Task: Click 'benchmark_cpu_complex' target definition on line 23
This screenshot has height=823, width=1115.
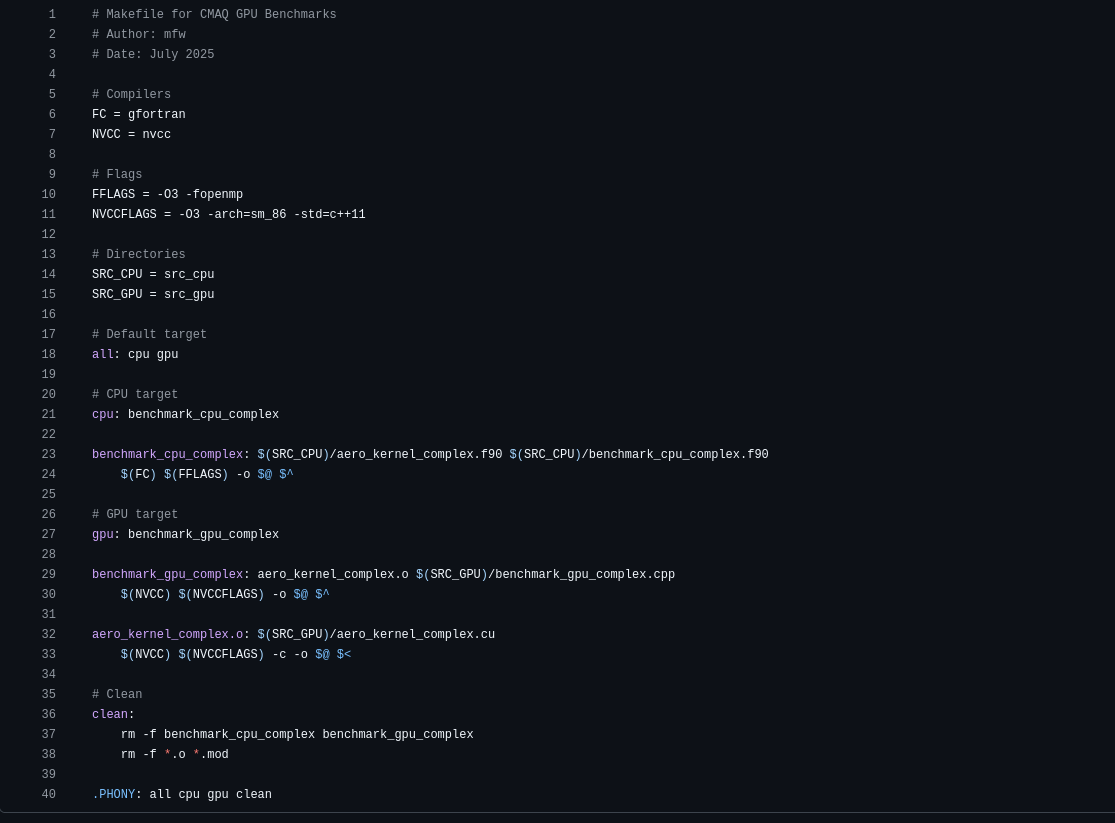Action: coord(167,455)
